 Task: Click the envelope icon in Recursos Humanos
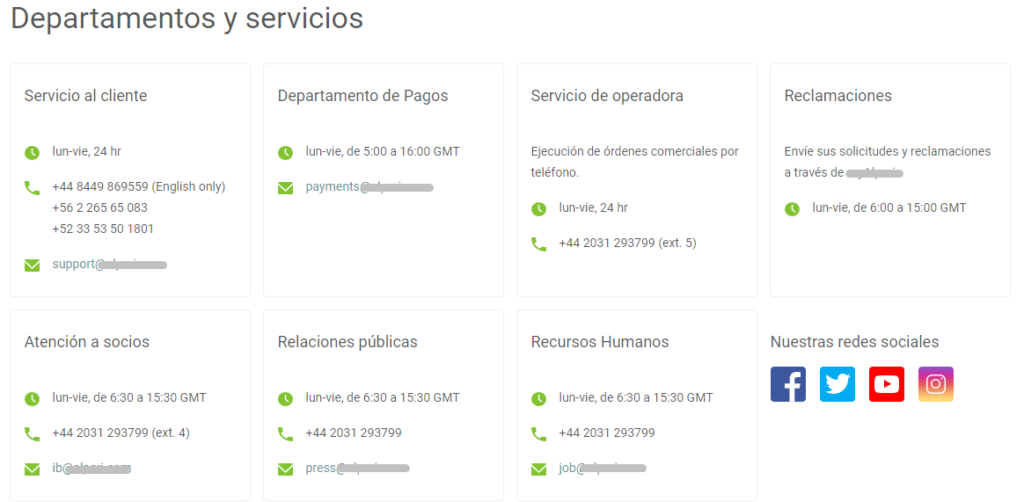pyautogui.click(x=539, y=468)
